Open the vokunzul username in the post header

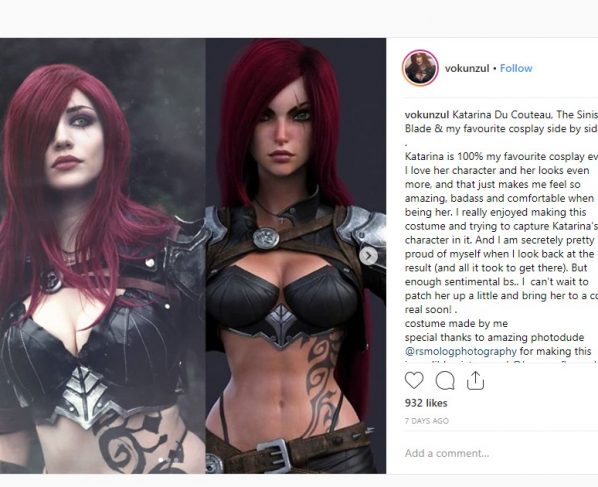click(467, 68)
